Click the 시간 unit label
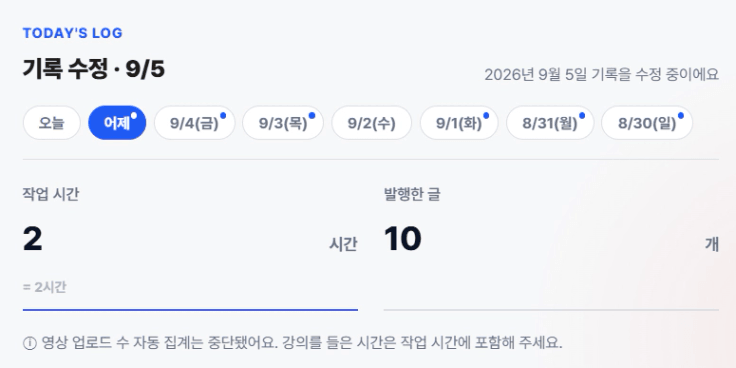The height and width of the screenshot is (368, 736). (x=343, y=244)
